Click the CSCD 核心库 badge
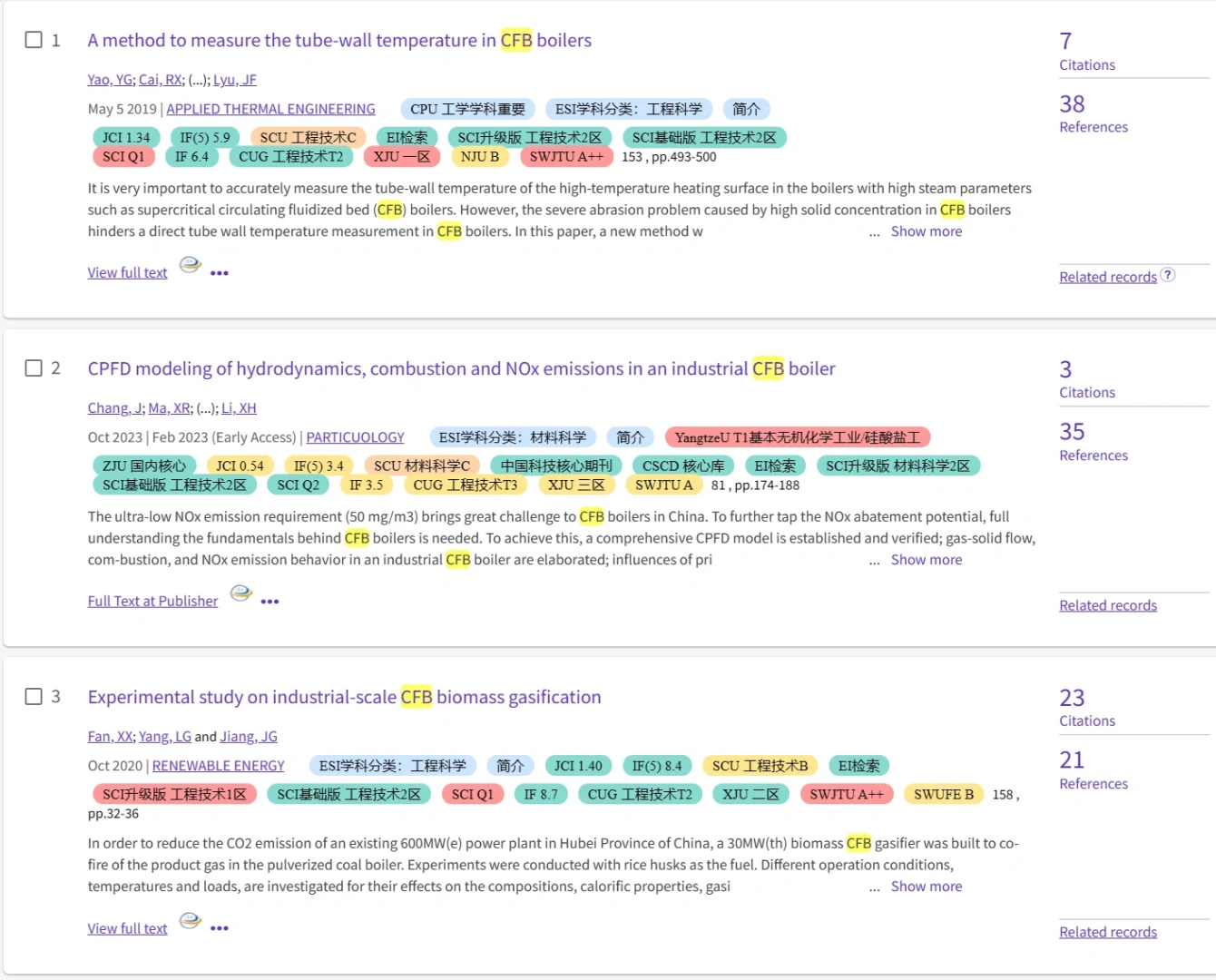 click(683, 466)
